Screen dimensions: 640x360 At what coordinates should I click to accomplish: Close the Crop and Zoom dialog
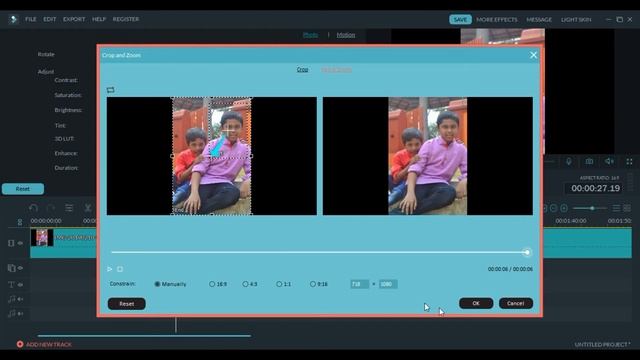(x=533, y=55)
